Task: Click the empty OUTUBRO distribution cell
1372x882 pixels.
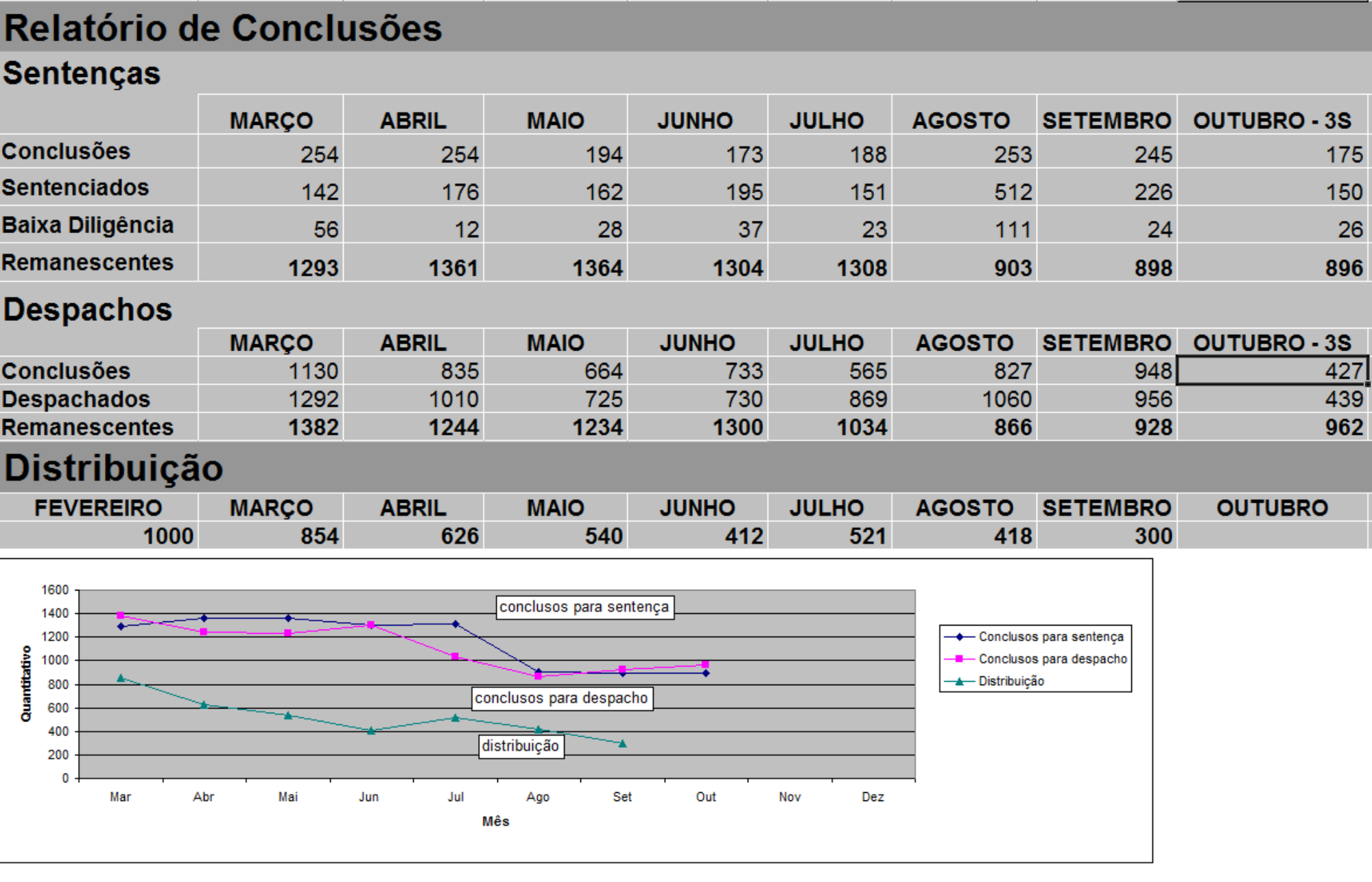Action: (1273, 536)
